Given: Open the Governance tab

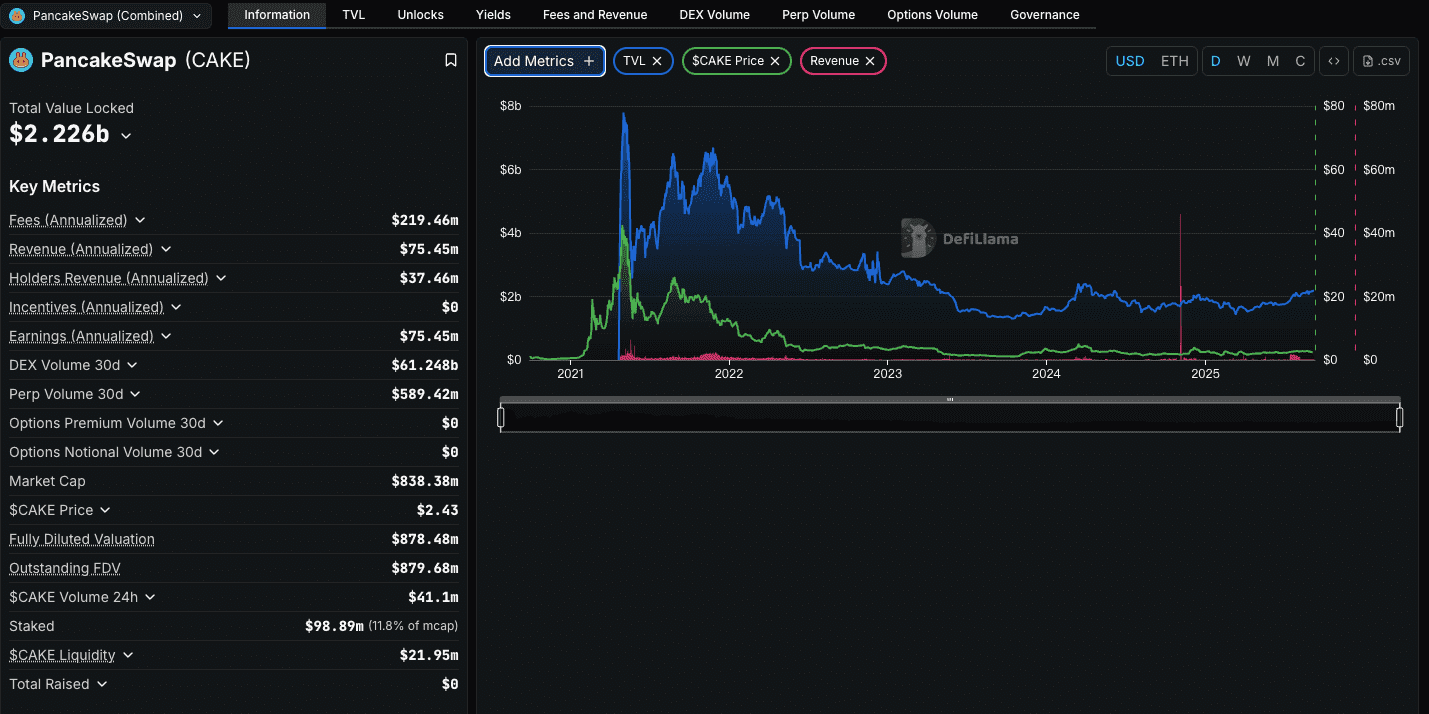Looking at the screenshot, I should [1045, 15].
